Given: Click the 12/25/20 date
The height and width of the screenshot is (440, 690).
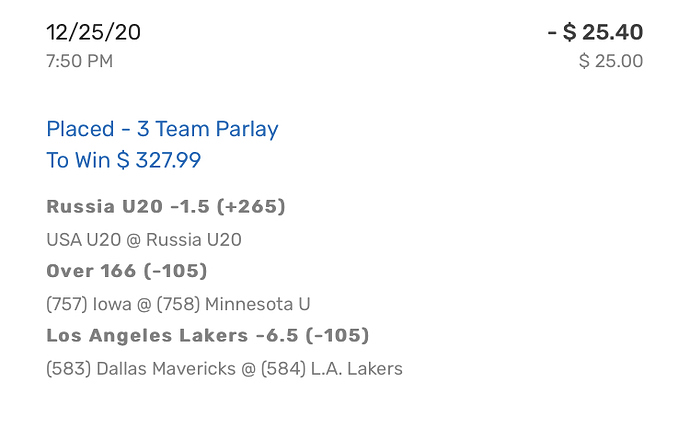Looking at the screenshot, I should (x=93, y=32).
